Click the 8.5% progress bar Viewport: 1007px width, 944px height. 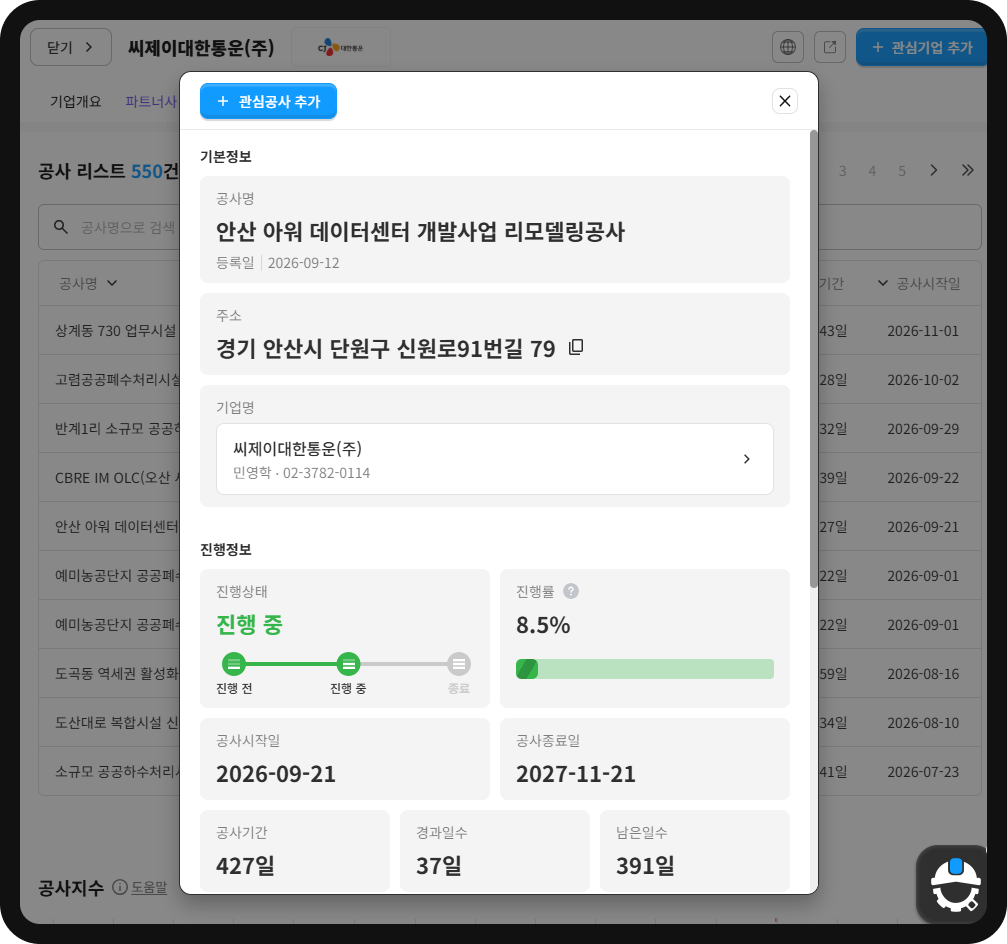point(645,669)
